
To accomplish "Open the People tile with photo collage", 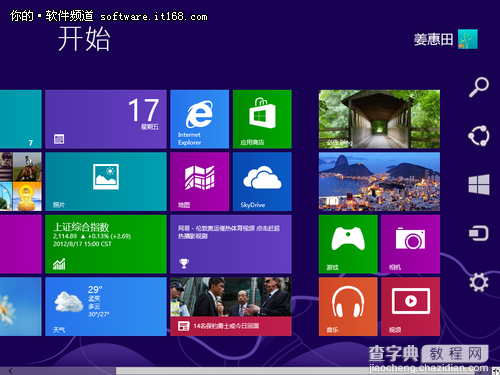I will click(x=21, y=182).
